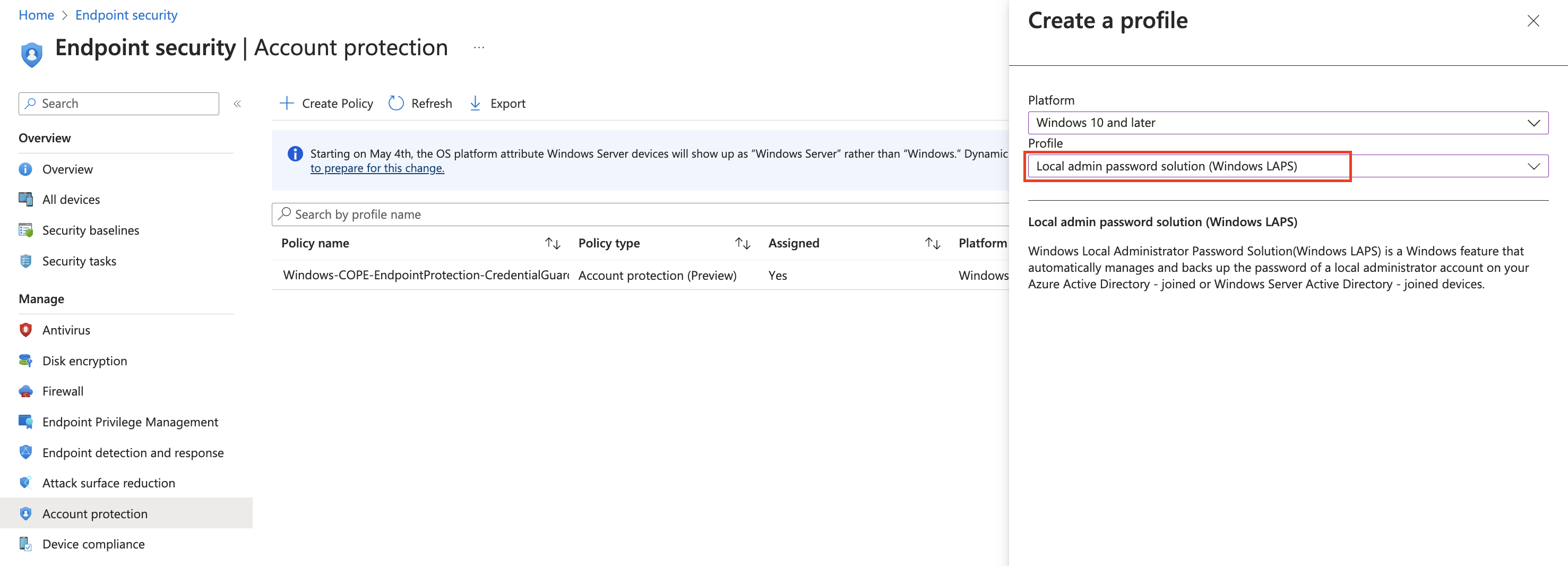Go to Endpoint Privilege Management
The height and width of the screenshot is (566, 1568).
(130, 422)
